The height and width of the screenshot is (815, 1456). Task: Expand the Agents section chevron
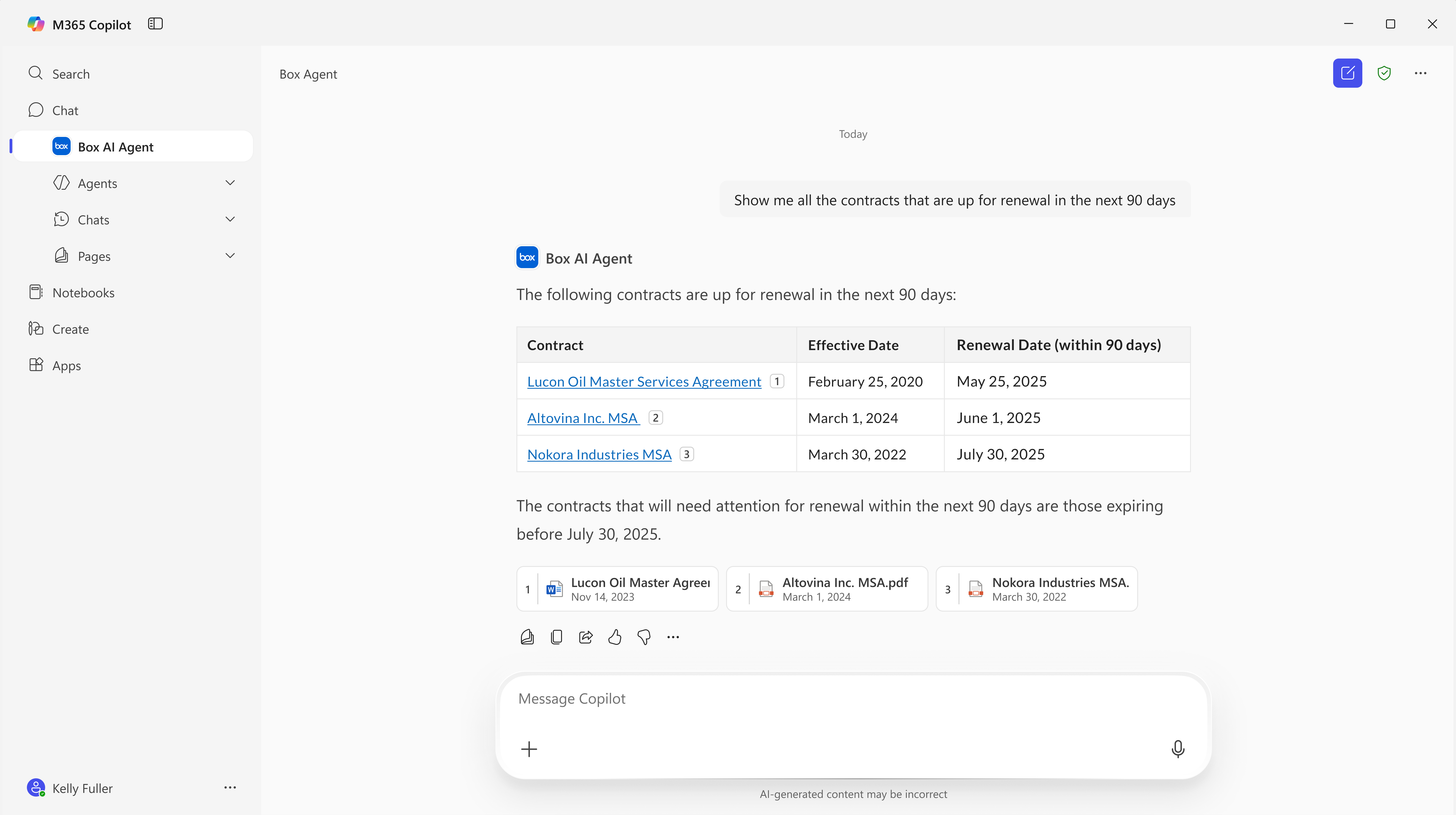230,183
